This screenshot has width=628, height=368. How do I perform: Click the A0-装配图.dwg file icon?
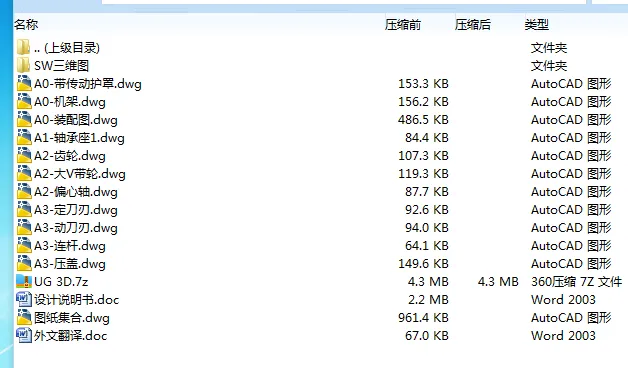(x=24, y=120)
